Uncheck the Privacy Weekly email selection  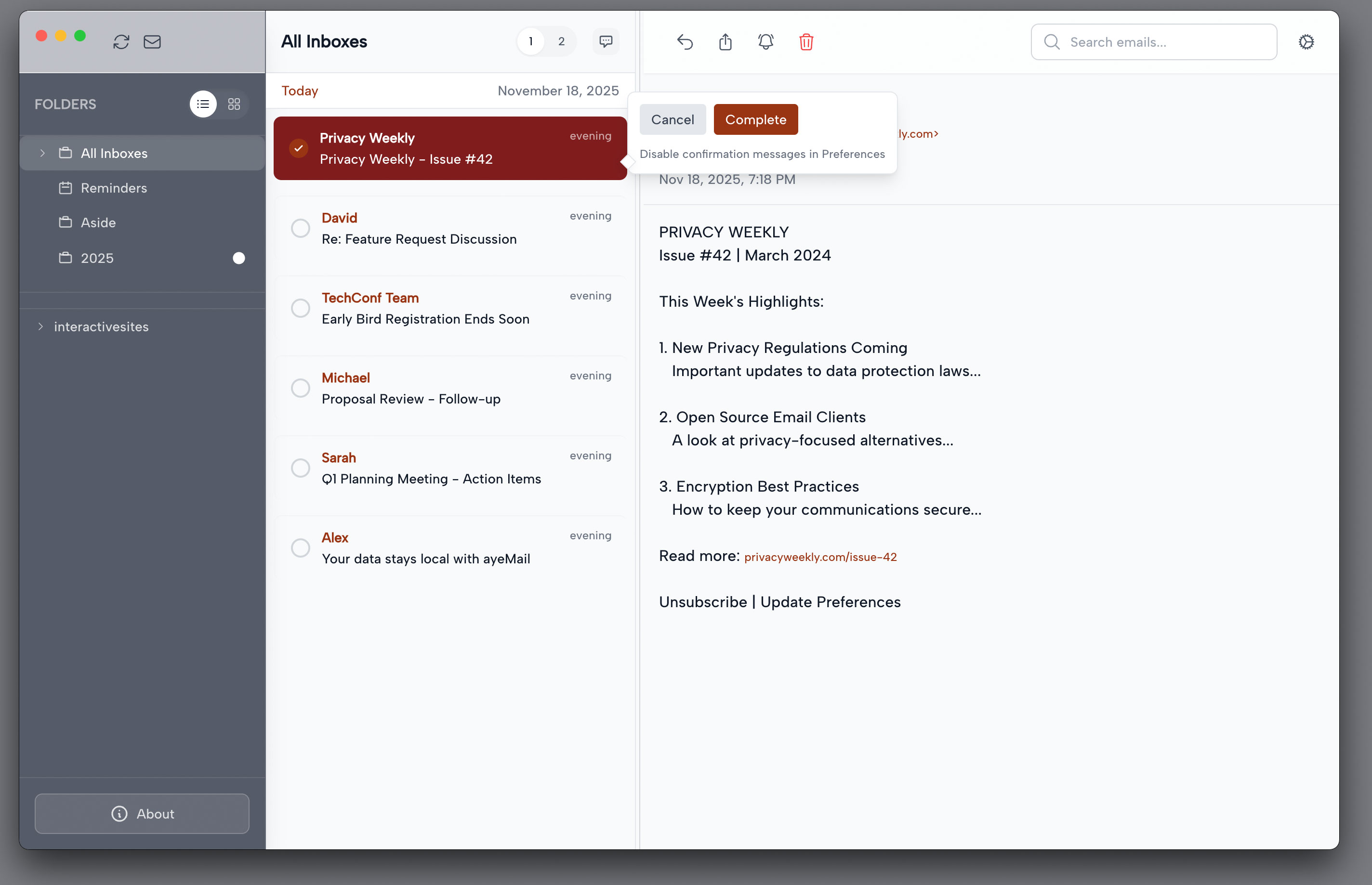tap(299, 148)
